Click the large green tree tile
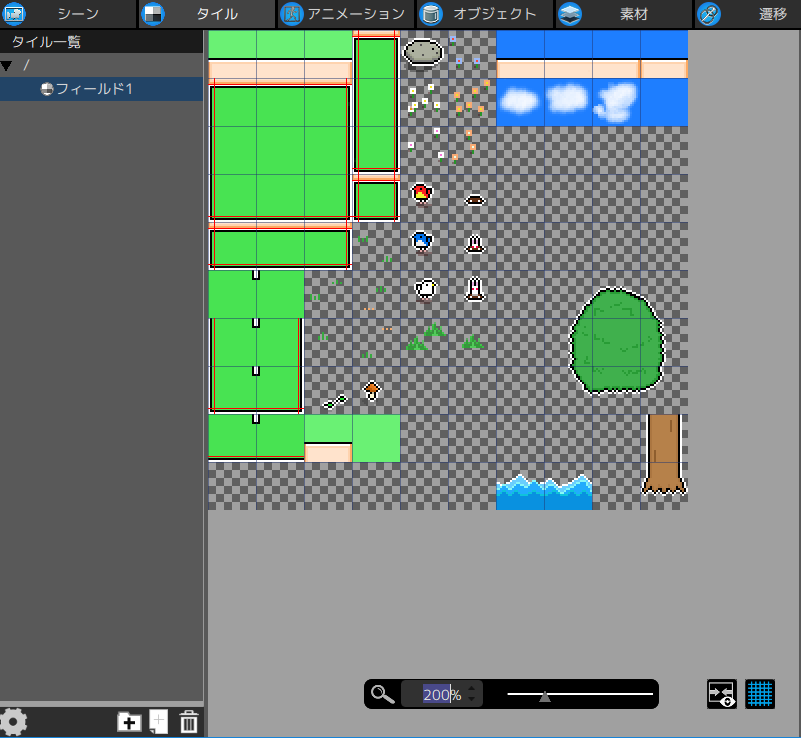This screenshot has height=741, width=801. point(617,340)
